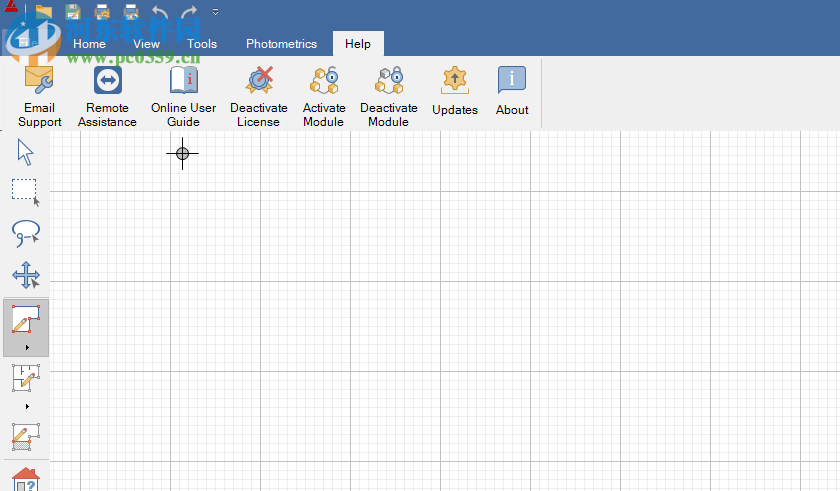Click the print setup icon in quick access toolbar
The width and height of the screenshot is (840, 491).
(x=102, y=11)
